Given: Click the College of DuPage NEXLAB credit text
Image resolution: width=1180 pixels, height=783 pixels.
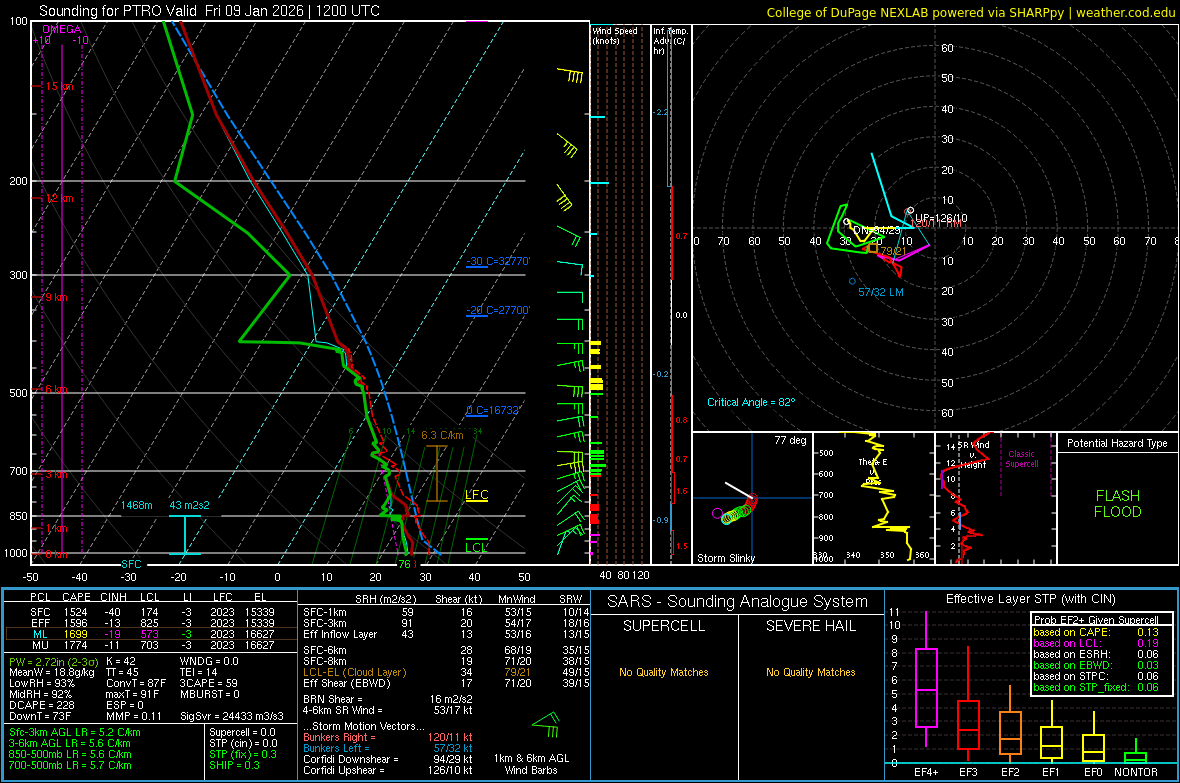Looking at the screenshot, I should pyautogui.click(x=970, y=13).
